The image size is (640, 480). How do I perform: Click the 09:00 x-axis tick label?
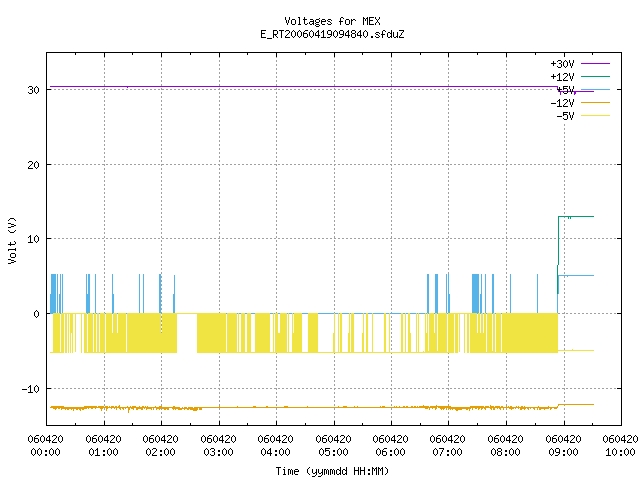563,452
